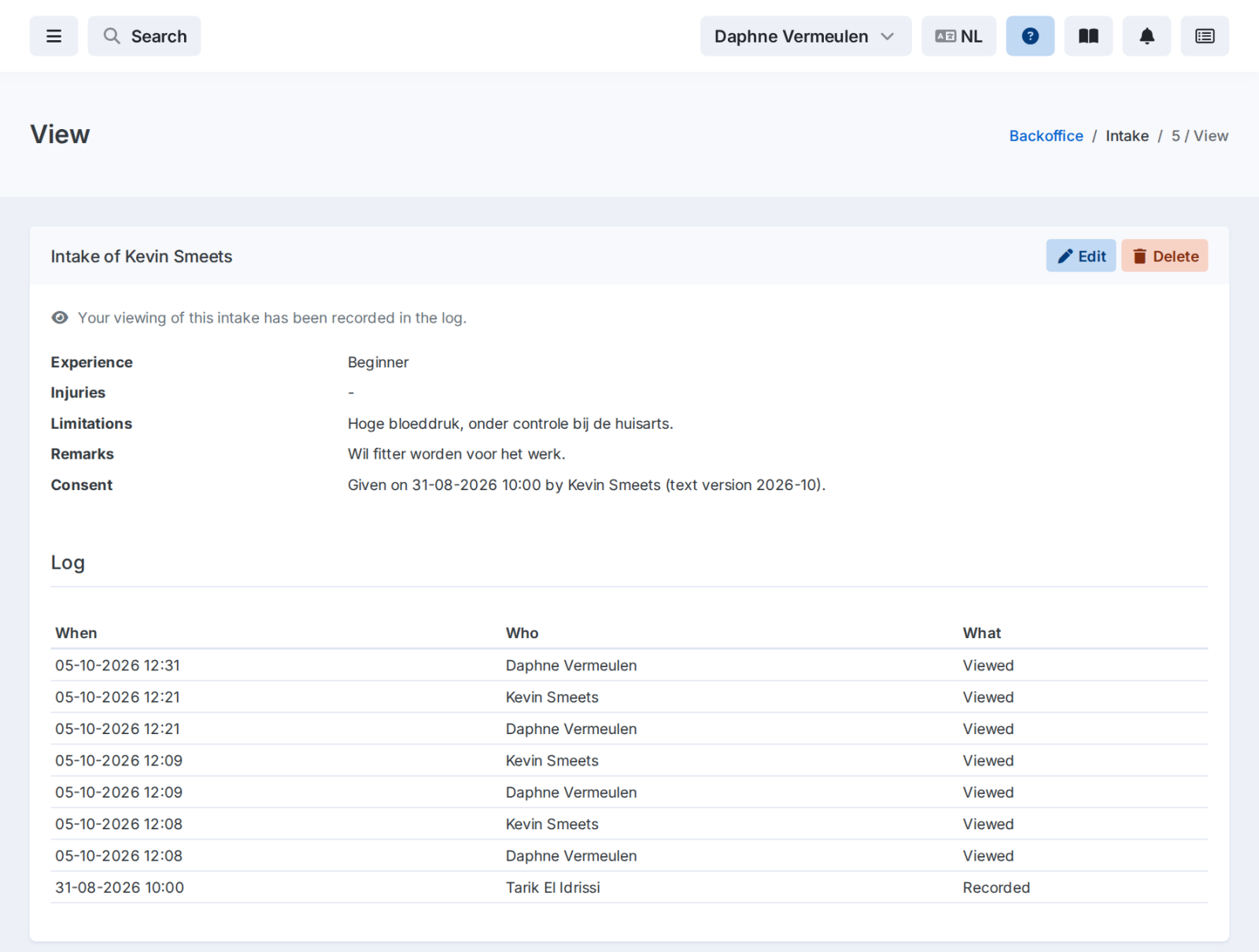The image size is (1259, 952).
Task: Go to Backoffice breadcrumb link
Action: (x=1046, y=136)
